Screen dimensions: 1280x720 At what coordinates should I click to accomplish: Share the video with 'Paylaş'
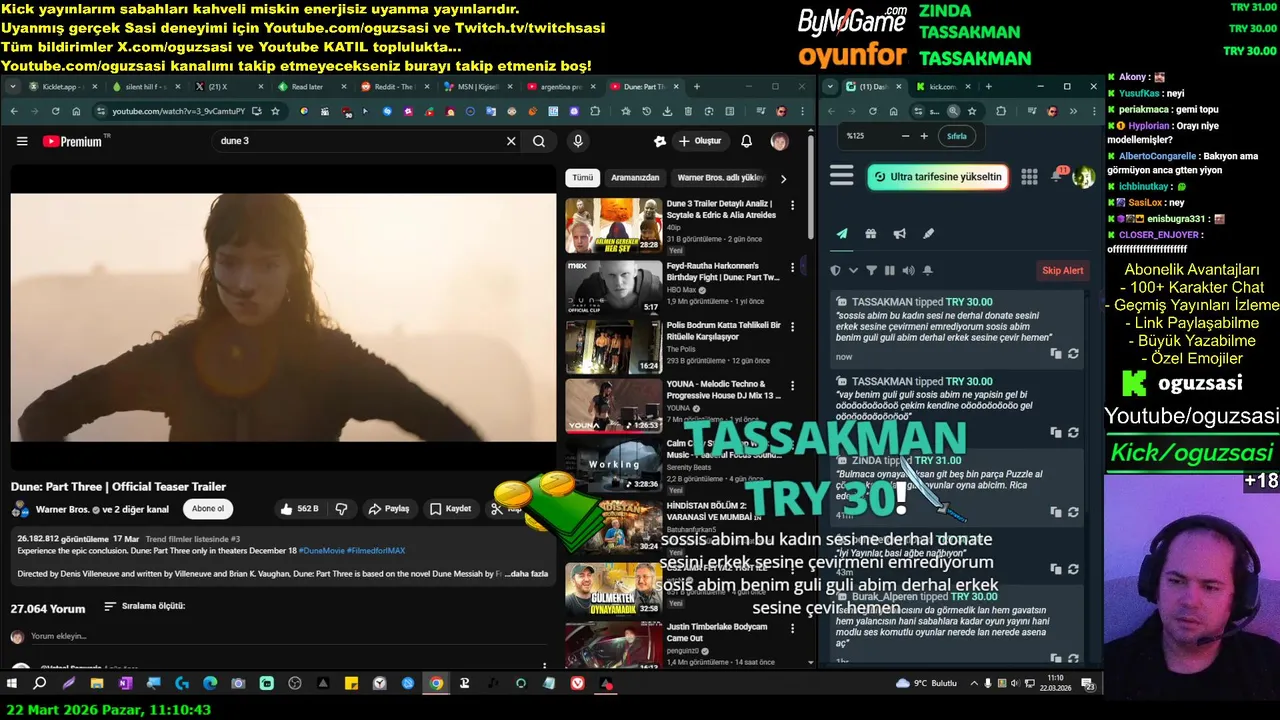[x=389, y=509]
